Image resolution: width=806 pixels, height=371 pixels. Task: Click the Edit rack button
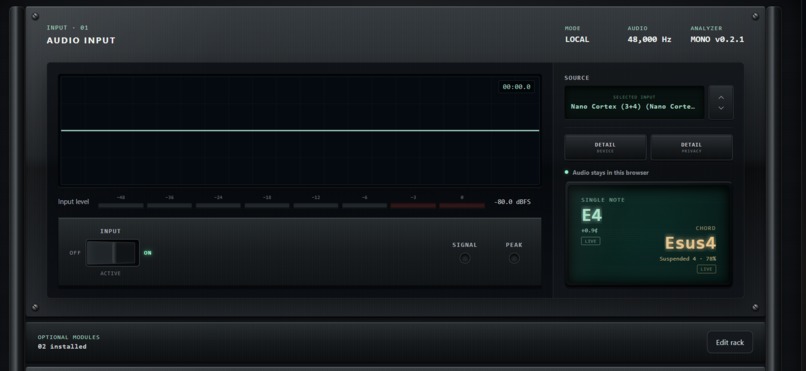(x=729, y=342)
